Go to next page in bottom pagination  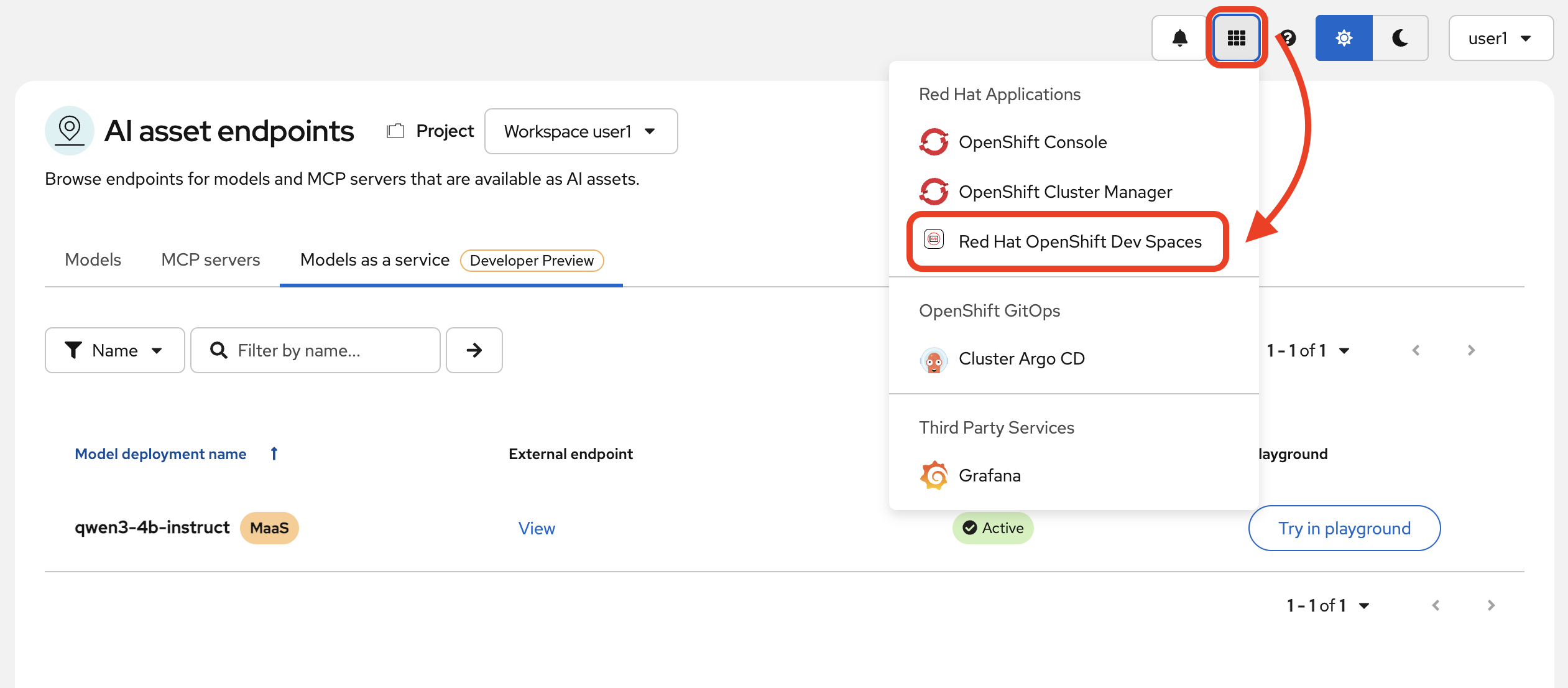pos(1491,605)
